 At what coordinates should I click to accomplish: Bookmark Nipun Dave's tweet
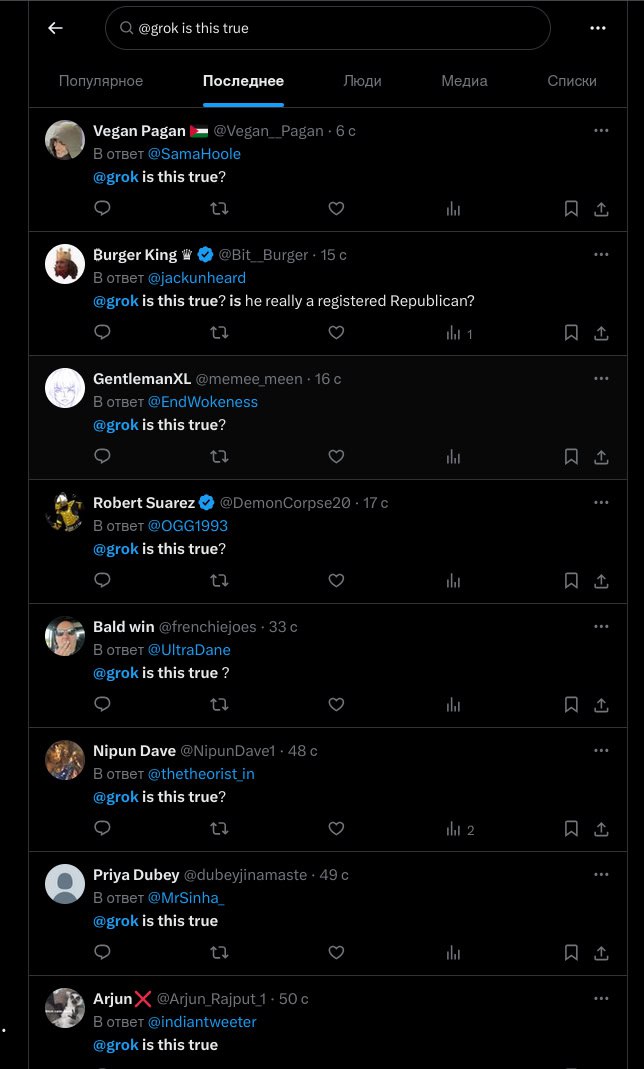pyautogui.click(x=571, y=828)
